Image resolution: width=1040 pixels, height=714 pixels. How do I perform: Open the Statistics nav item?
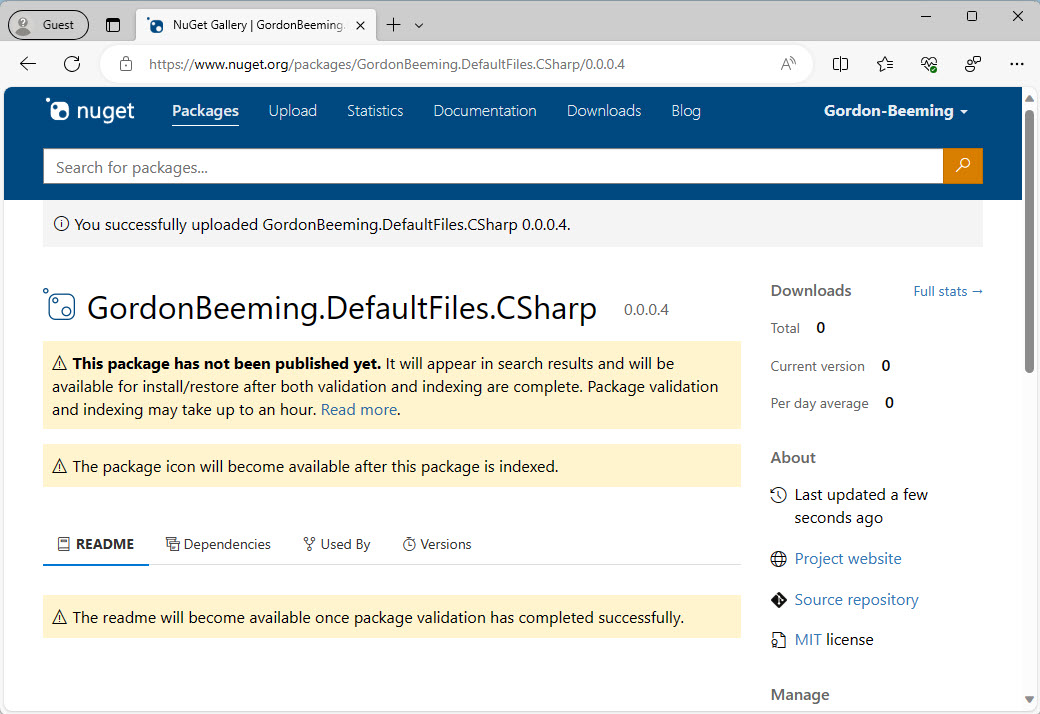pos(375,111)
